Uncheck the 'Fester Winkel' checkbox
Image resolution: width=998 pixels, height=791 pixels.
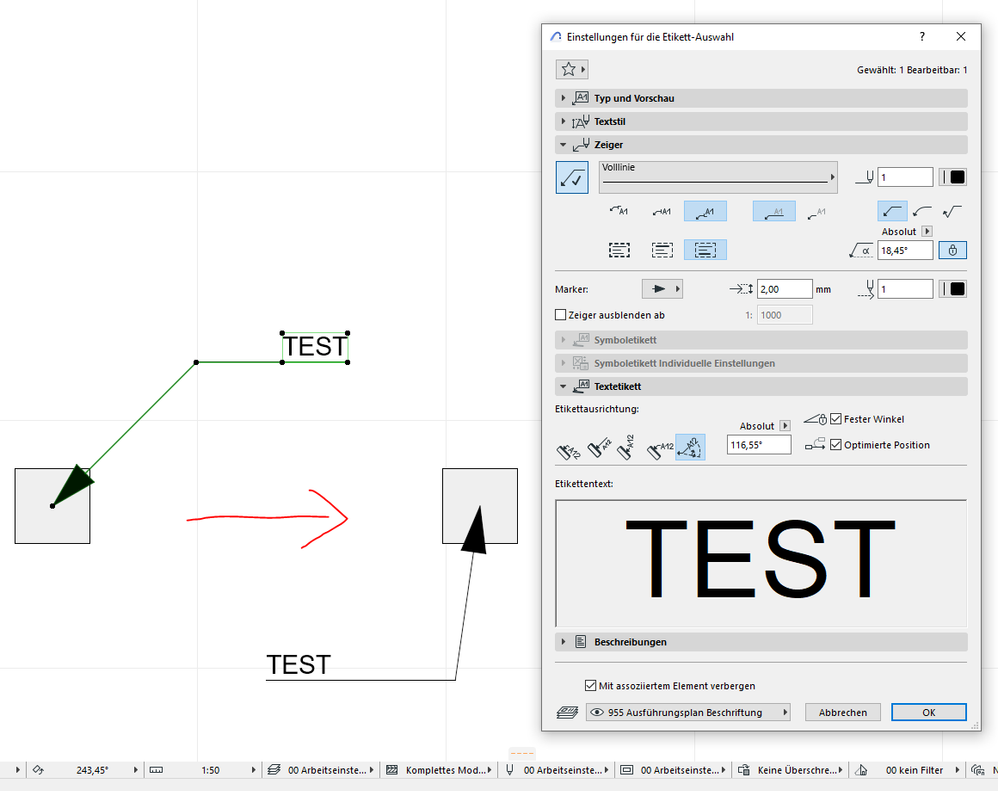(836, 419)
